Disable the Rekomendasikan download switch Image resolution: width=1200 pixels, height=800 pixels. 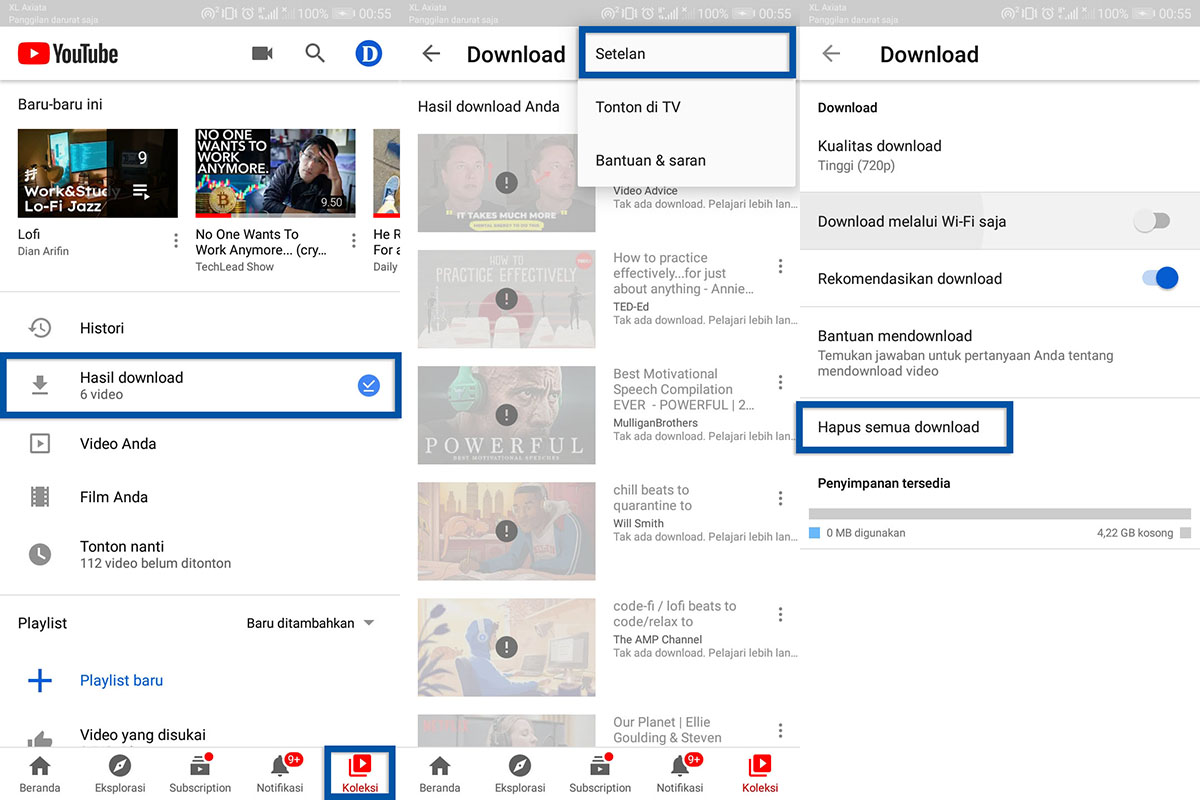tap(1160, 279)
